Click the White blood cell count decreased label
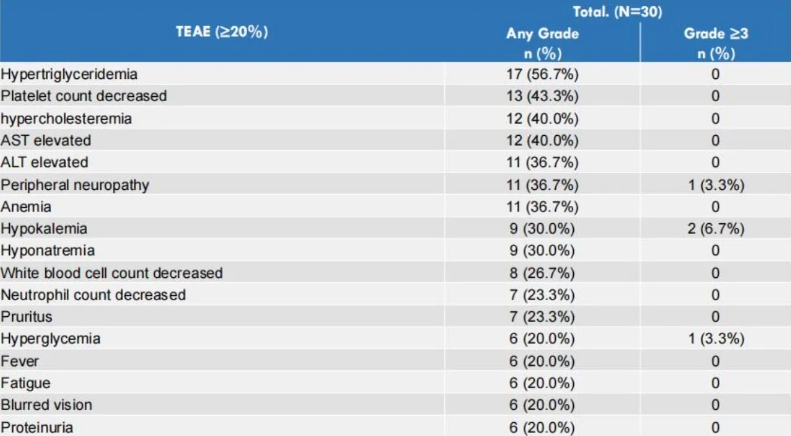Viewport: 791px width, 436px height. (112, 272)
